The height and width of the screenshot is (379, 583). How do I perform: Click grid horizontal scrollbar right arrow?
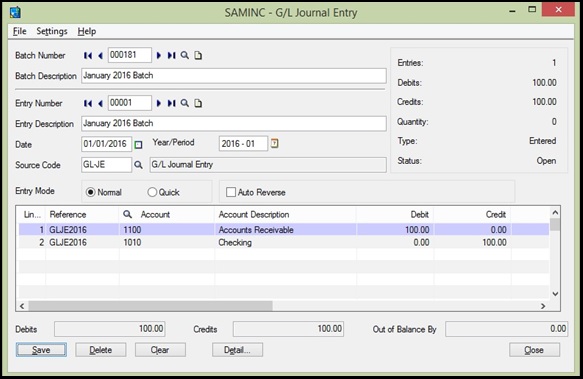tap(543, 306)
